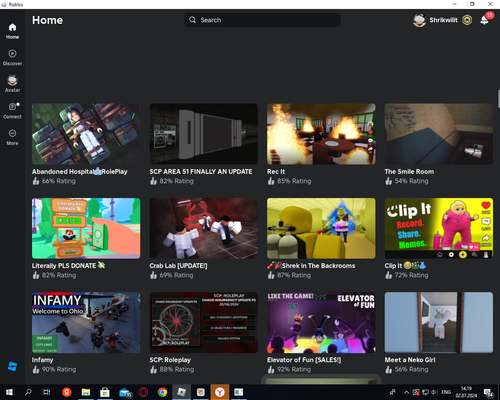Click the thumbs-up icon beside 90% Rating
This screenshot has height=400, width=500.
[x=36, y=369]
